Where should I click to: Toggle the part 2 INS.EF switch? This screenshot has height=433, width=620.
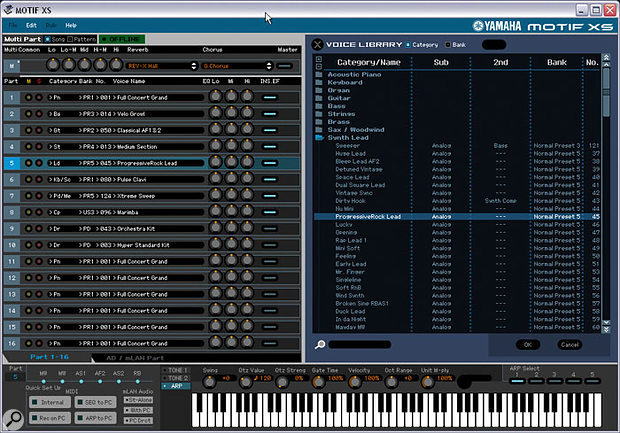point(270,114)
